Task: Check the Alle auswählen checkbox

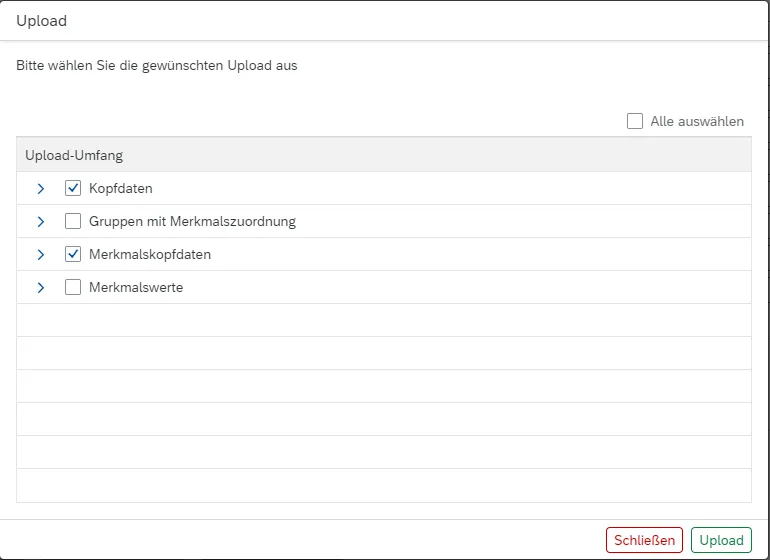Action: coord(635,121)
